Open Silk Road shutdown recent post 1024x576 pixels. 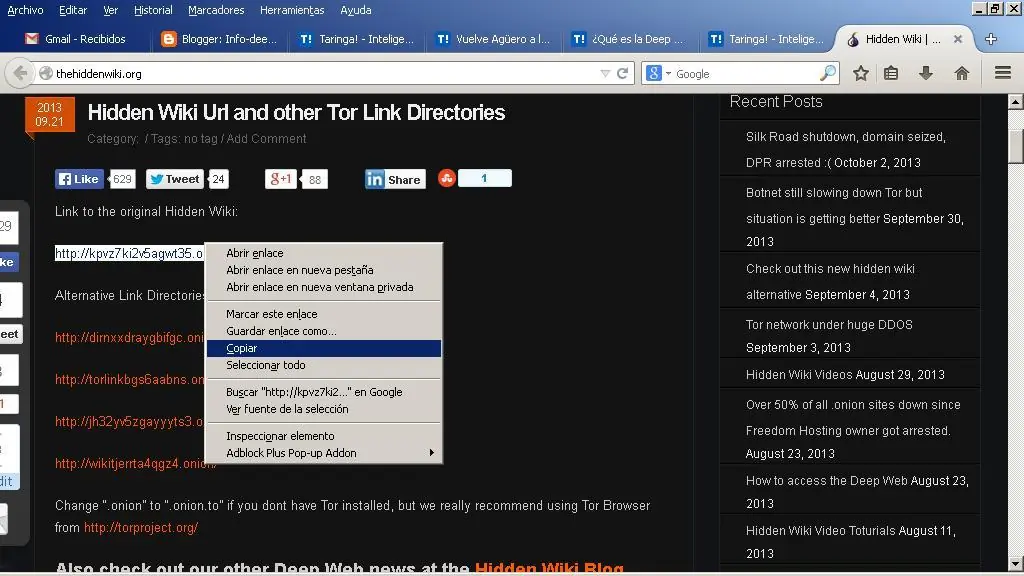click(846, 150)
